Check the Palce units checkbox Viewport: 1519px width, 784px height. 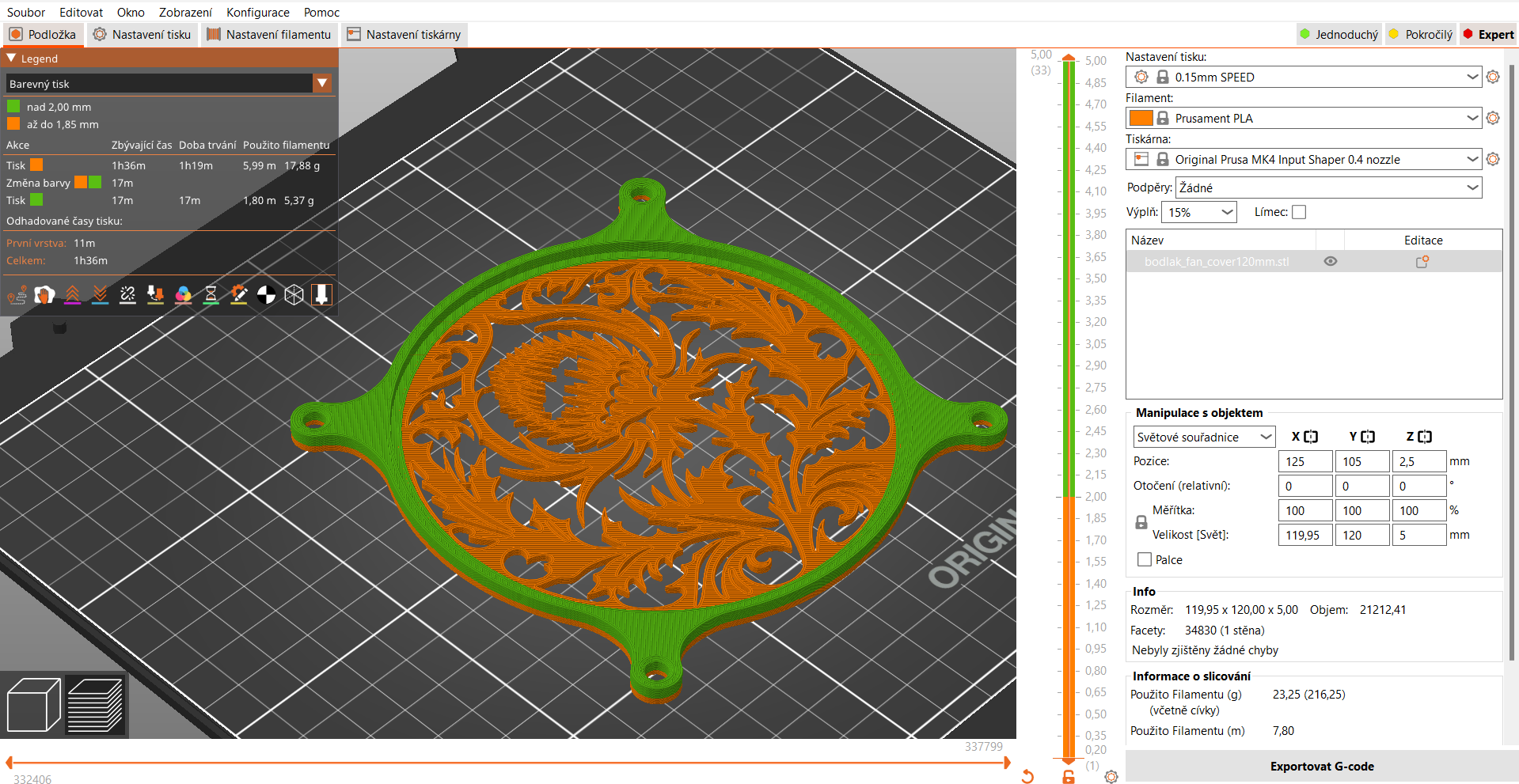tap(1145, 559)
